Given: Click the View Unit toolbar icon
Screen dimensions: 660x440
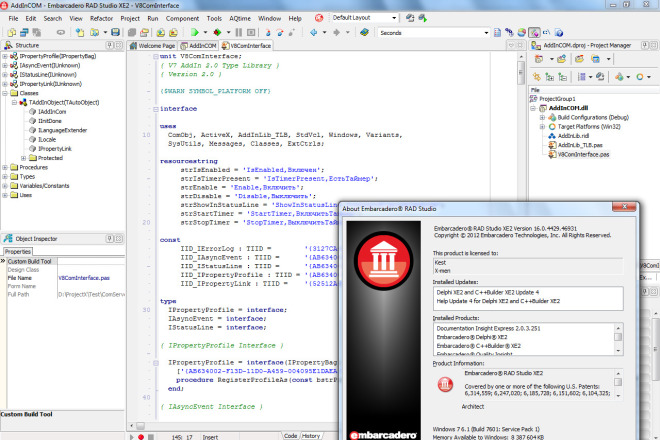Looking at the screenshot, I should click(11, 32).
